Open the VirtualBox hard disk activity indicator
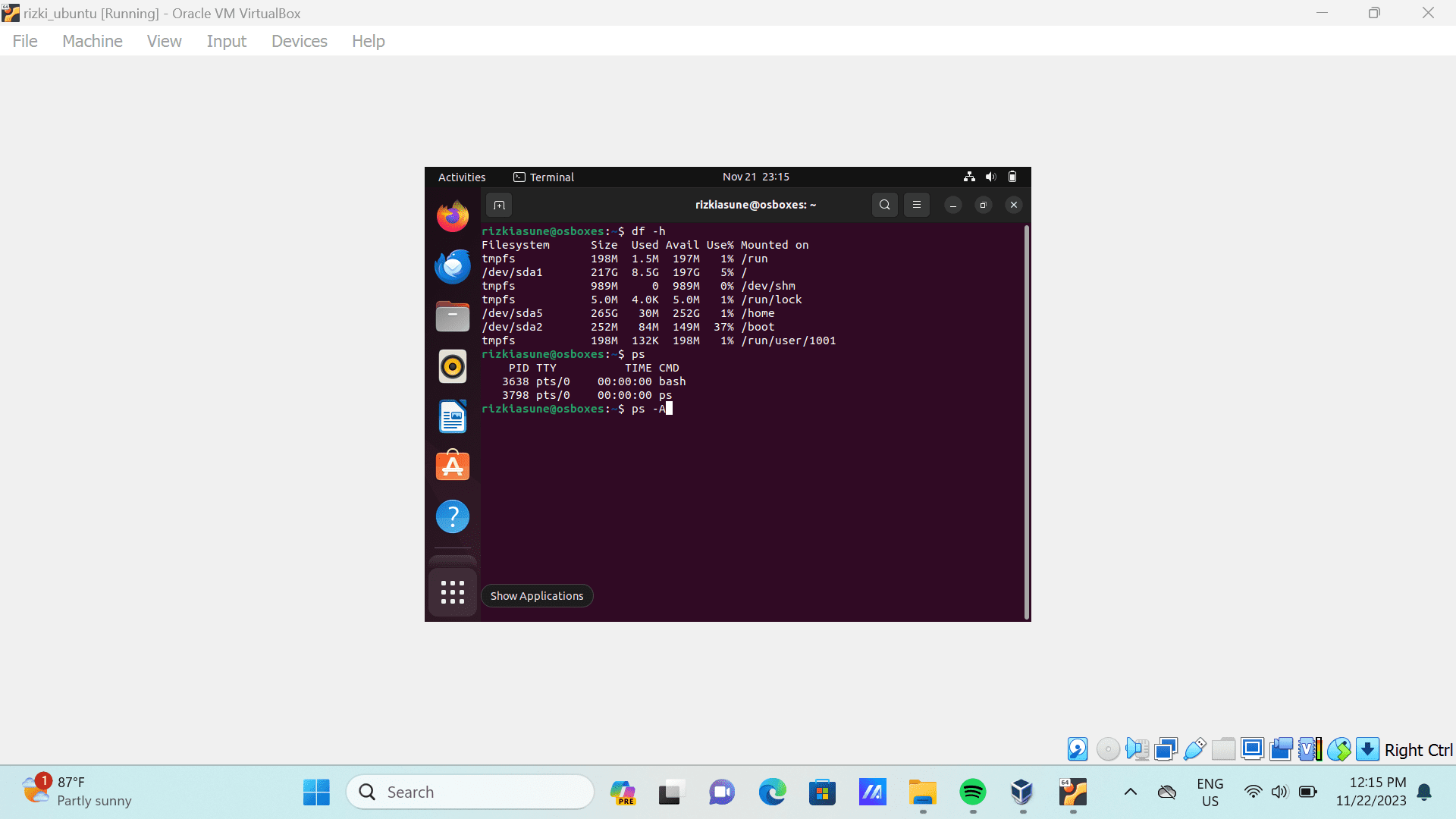Viewport: 1456px width, 819px height. (x=1078, y=749)
